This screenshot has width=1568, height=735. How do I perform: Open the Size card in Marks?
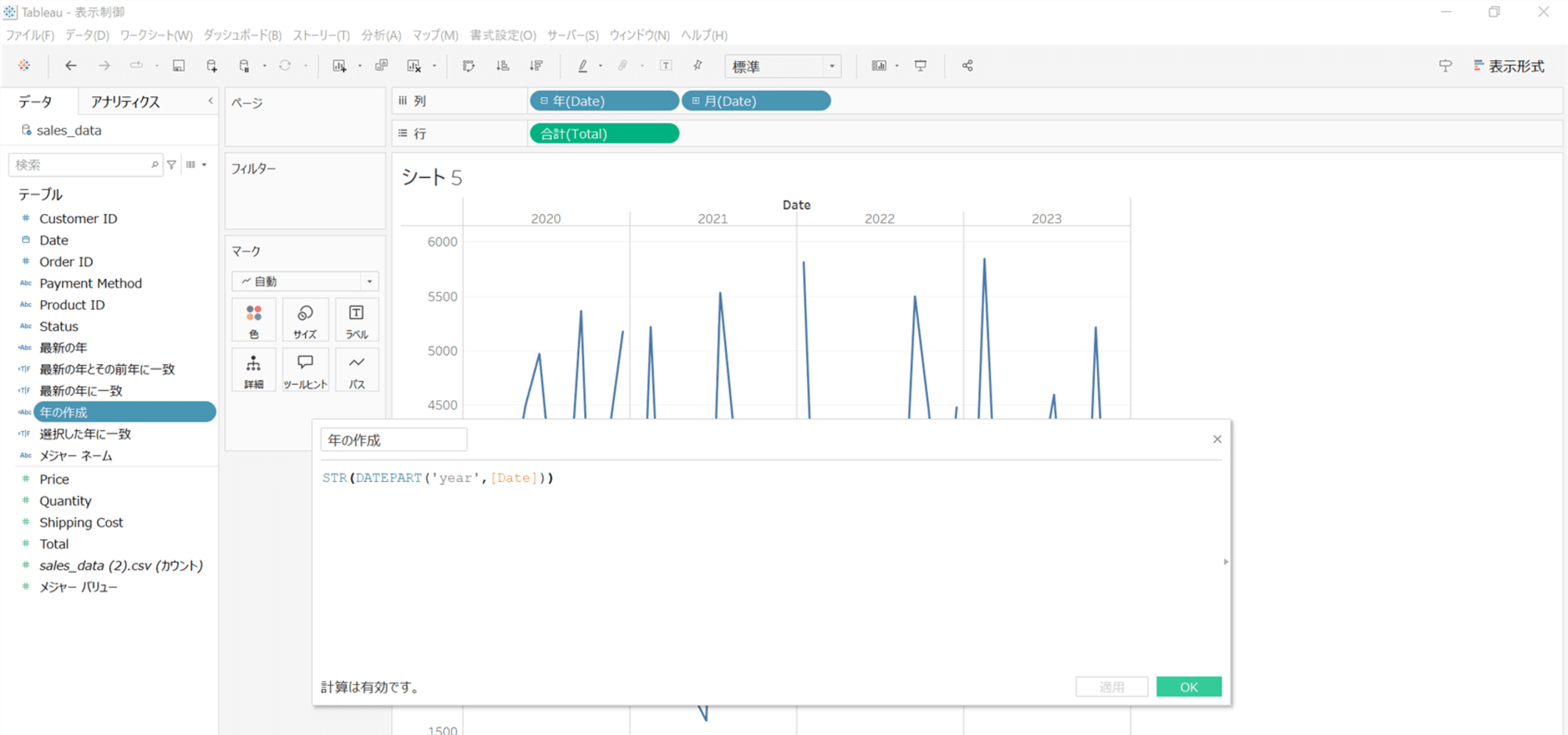(x=305, y=320)
